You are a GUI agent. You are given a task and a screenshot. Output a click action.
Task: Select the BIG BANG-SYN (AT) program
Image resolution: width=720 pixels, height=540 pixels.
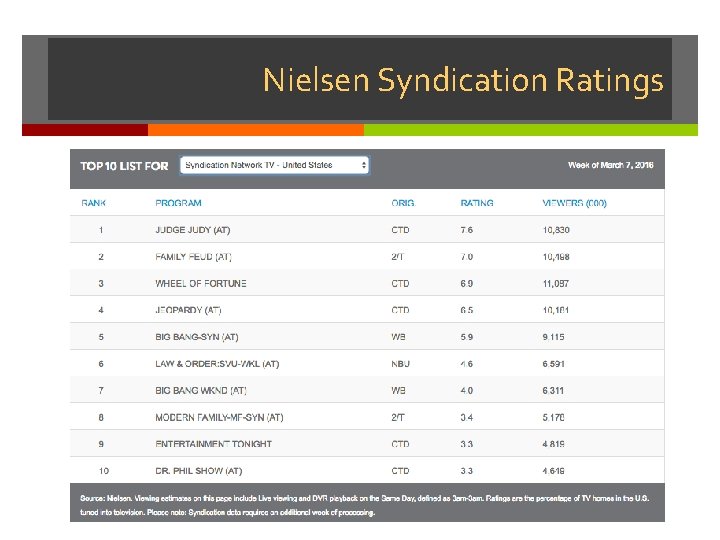(197, 337)
